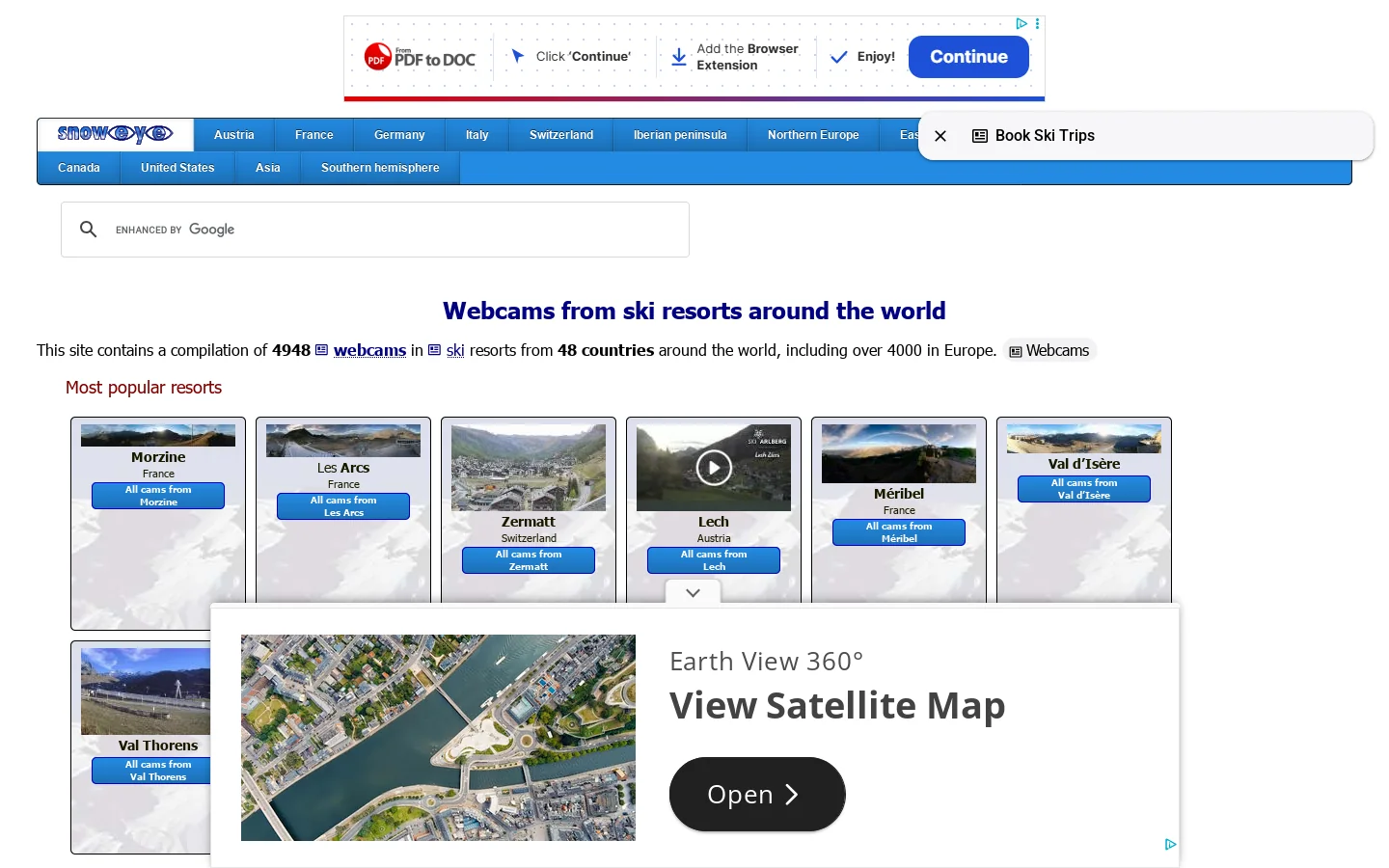
Task: Click the AdChoices icon on Earth View ad
Action: pos(1170,844)
